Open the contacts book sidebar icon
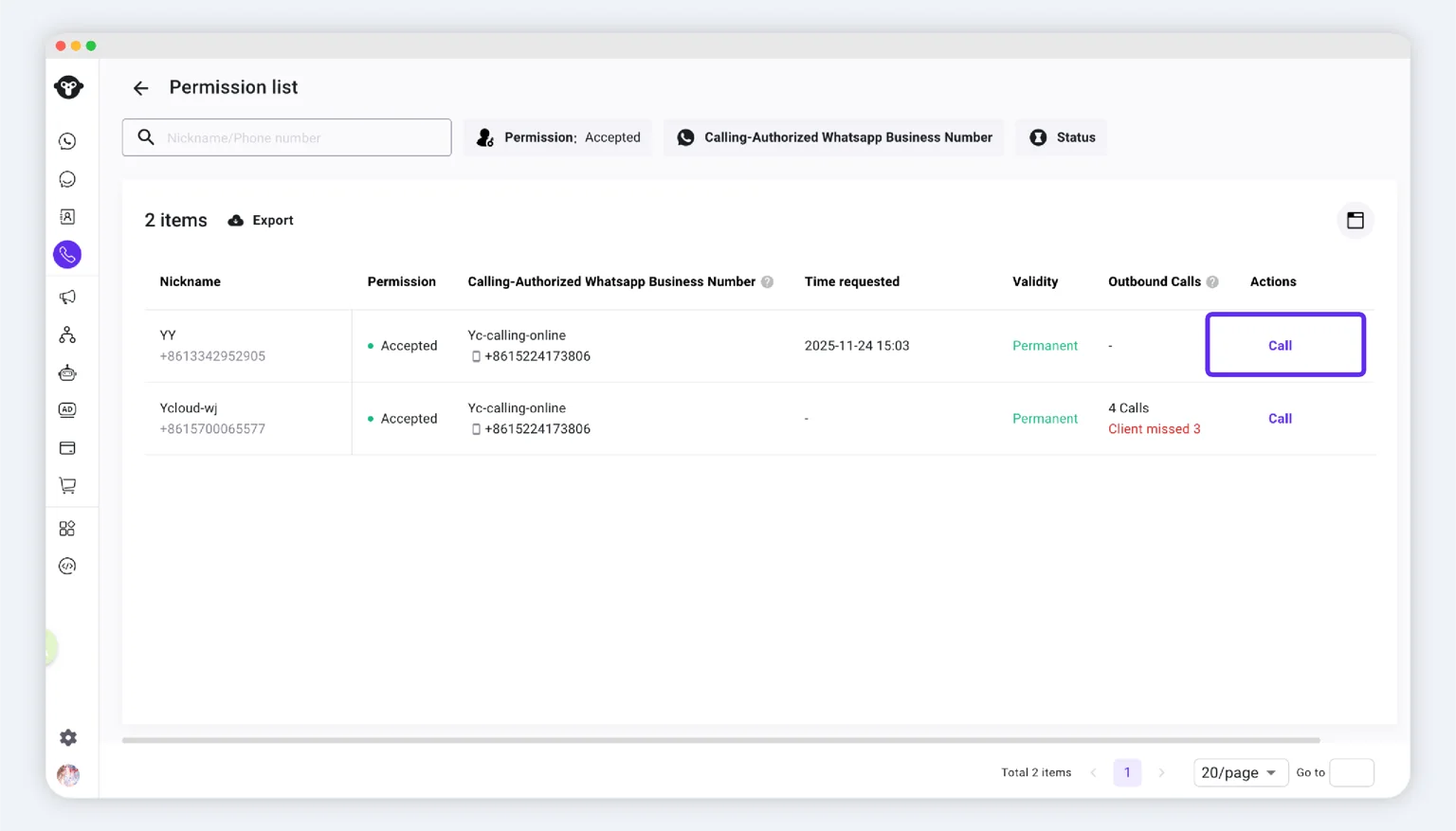This screenshot has width=1456, height=831. [67, 217]
